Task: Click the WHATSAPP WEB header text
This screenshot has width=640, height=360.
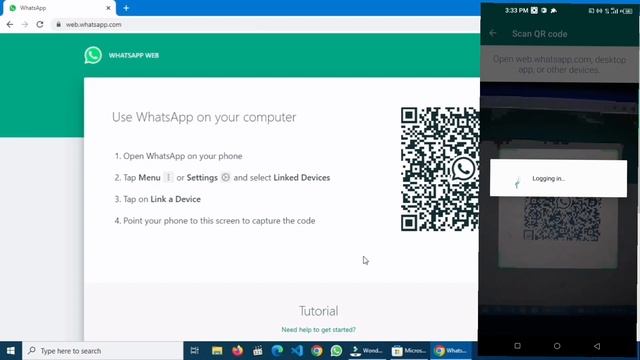Action: tap(133, 56)
